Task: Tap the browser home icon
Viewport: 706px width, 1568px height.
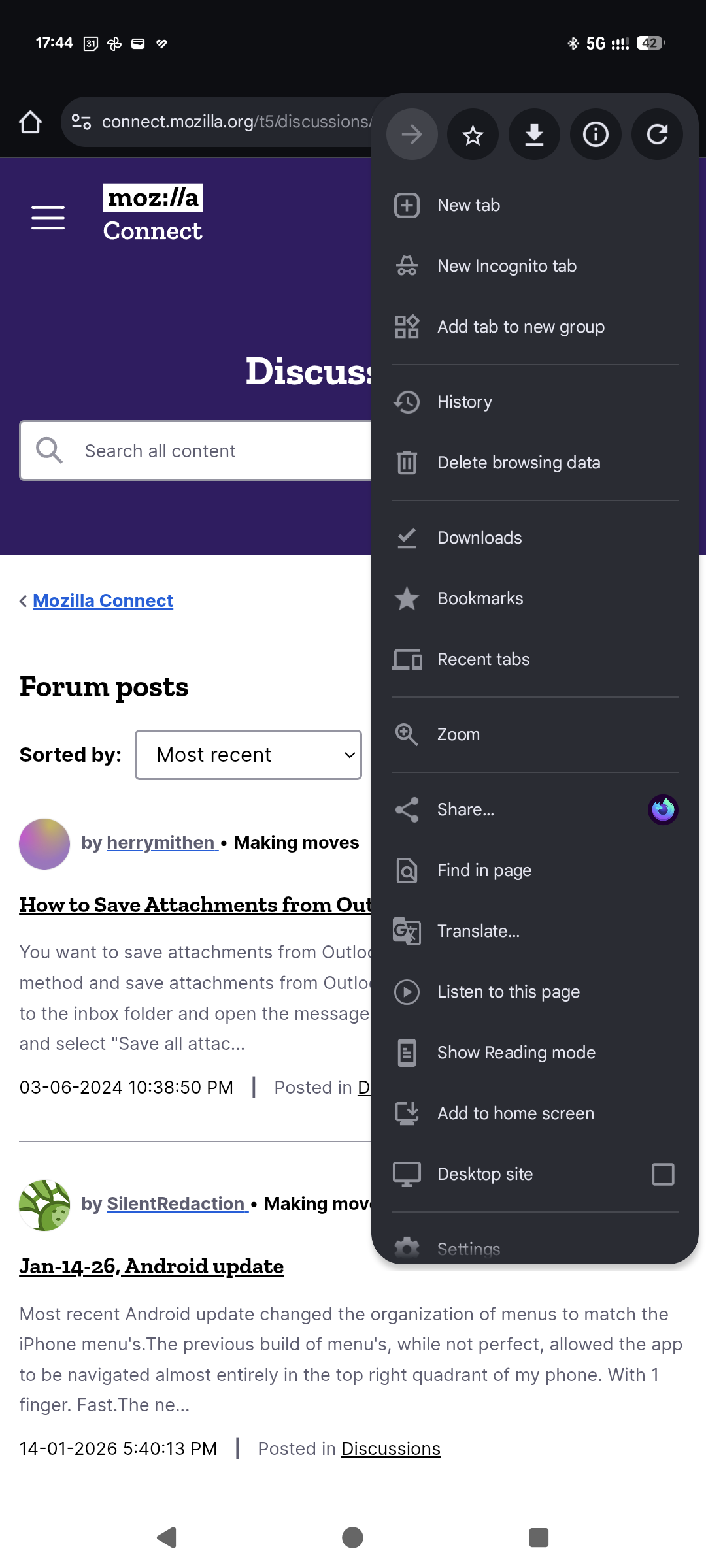Action: [30, 122]
